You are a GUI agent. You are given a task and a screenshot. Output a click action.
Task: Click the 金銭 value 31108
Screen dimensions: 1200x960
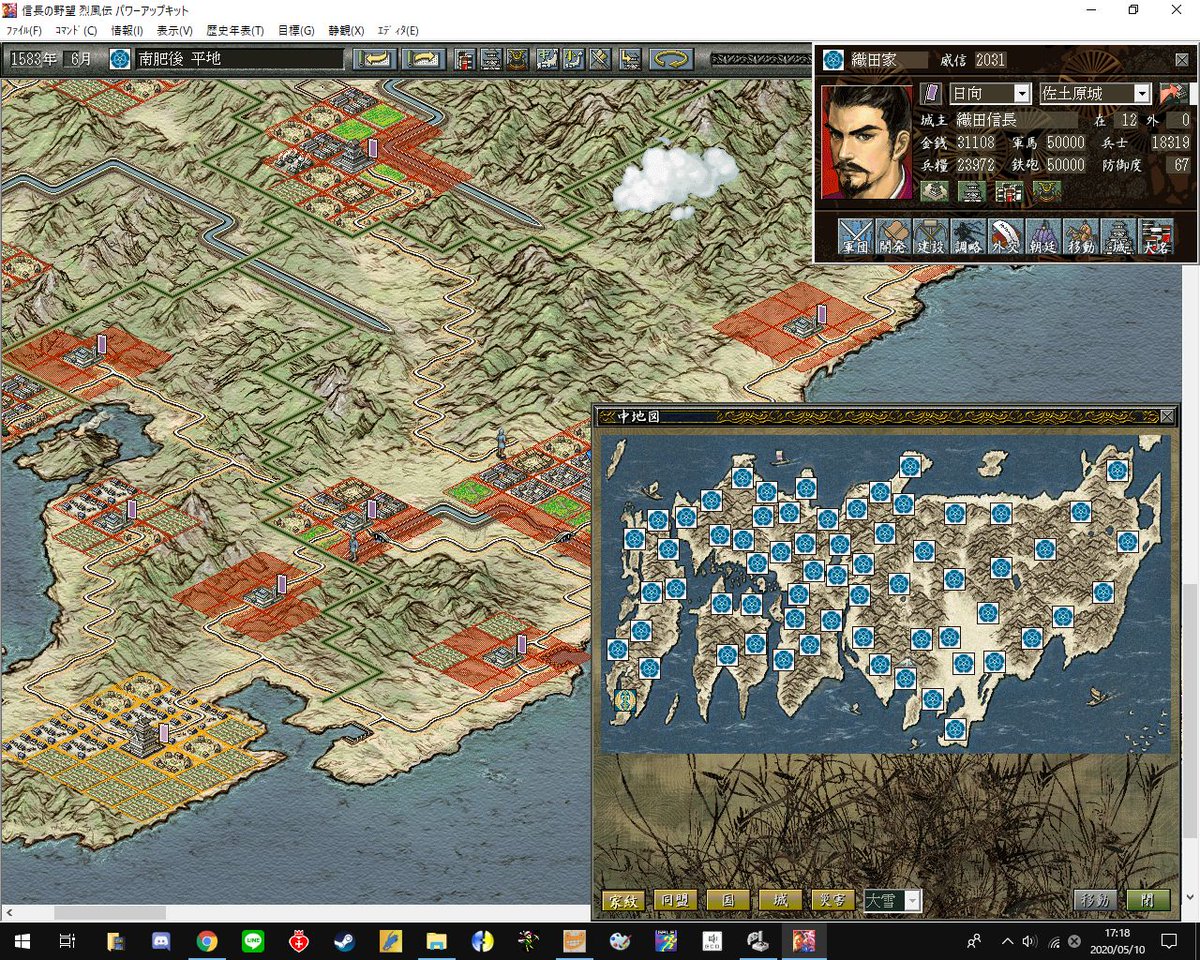pos(976,143)
